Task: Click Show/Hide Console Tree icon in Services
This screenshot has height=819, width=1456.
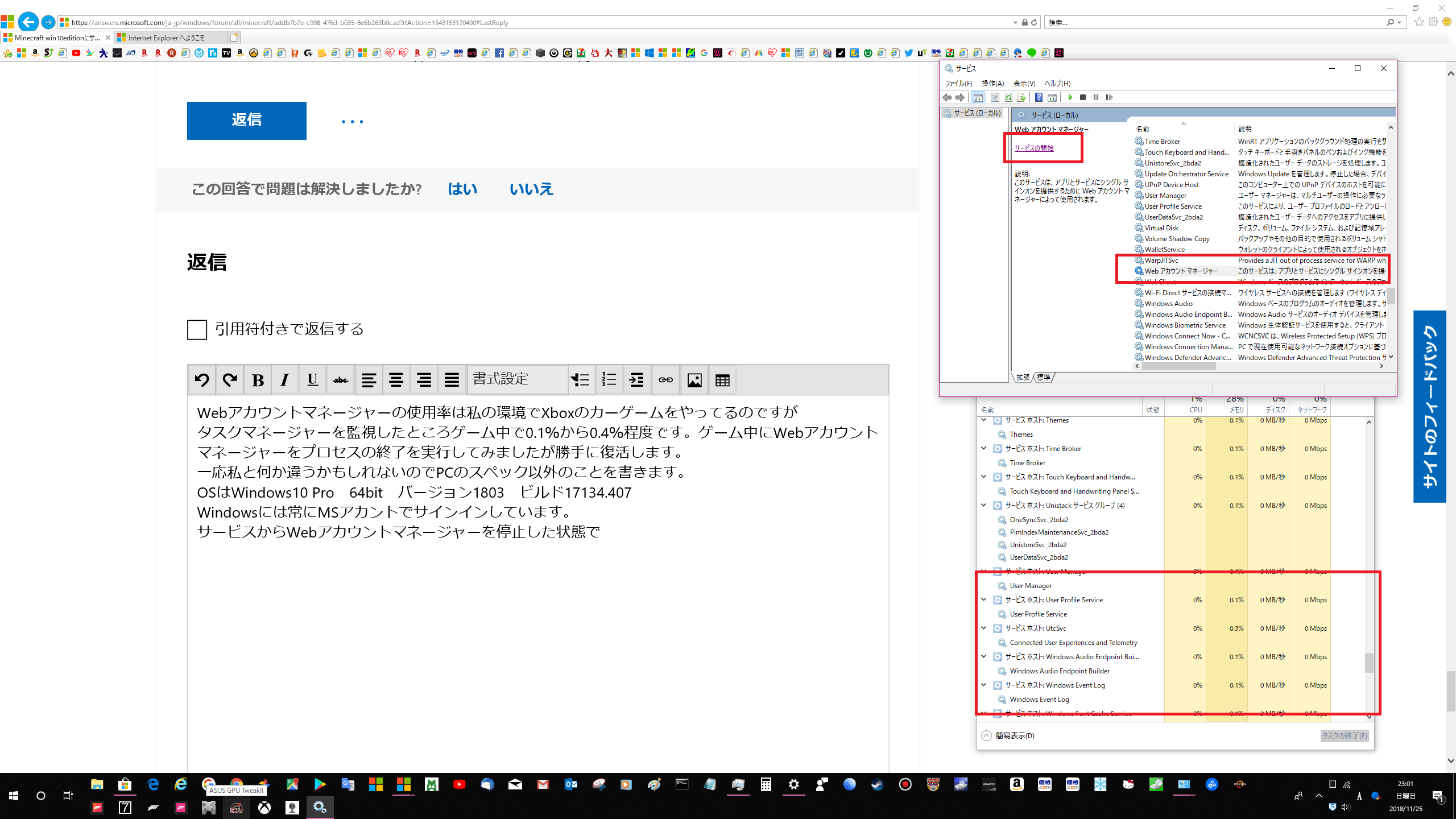Action: pos(978,97)
